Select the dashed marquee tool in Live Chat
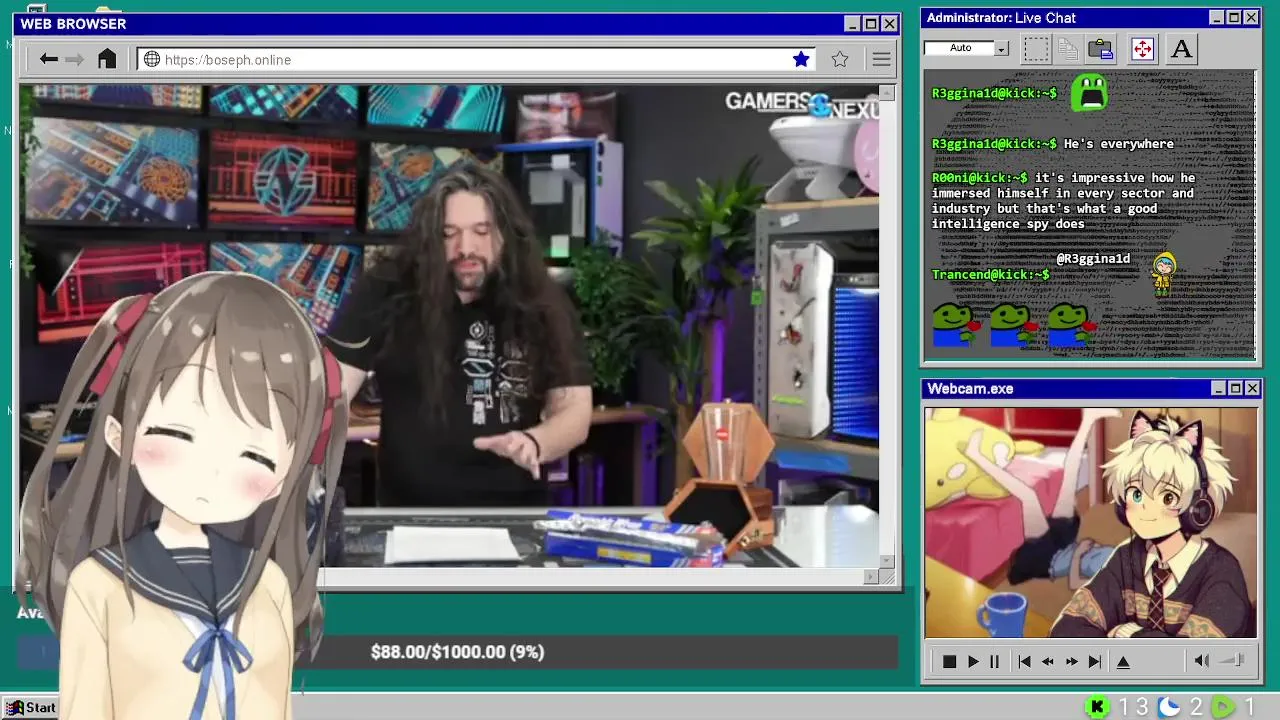This screenshot has height=720, width=1280. tap(1036, 48)
